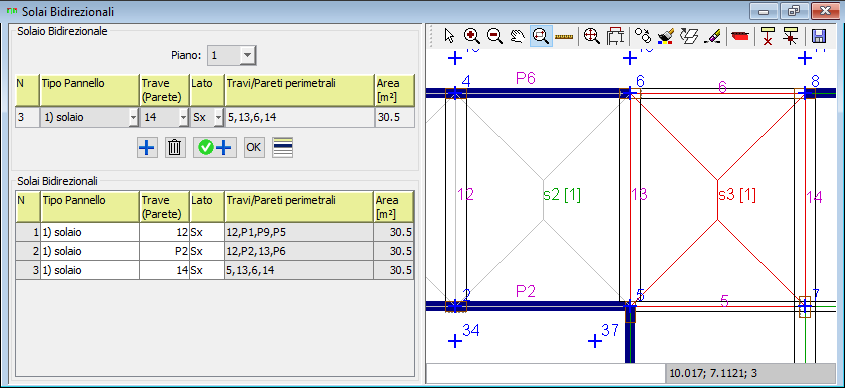Click the beam with red node icon
This screenshot has height=388, width=845.
click(791, 36)
